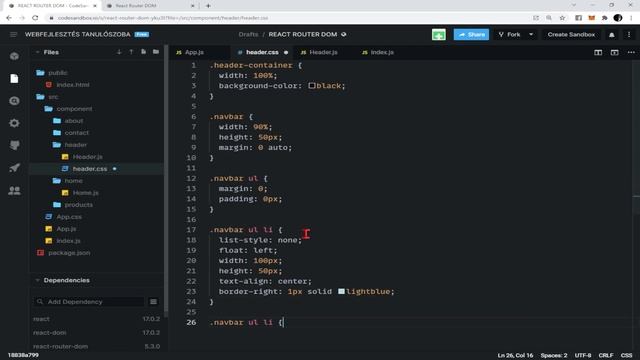The image size is (640, 360).
Task: Open notifications bell icon
Action: click(611, 35)
